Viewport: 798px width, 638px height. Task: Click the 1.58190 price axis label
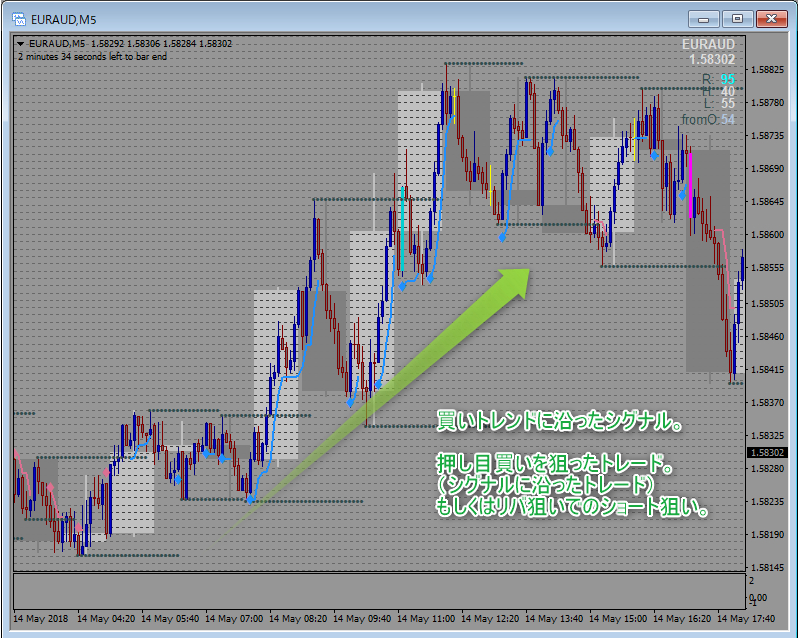[767, 534]
